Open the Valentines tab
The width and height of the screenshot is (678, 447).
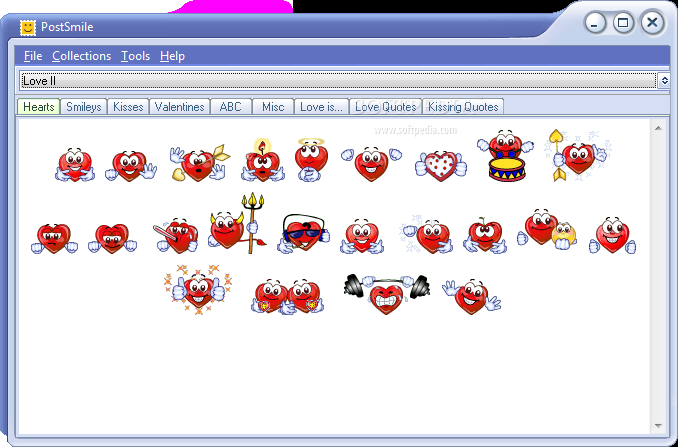[179, 107]
